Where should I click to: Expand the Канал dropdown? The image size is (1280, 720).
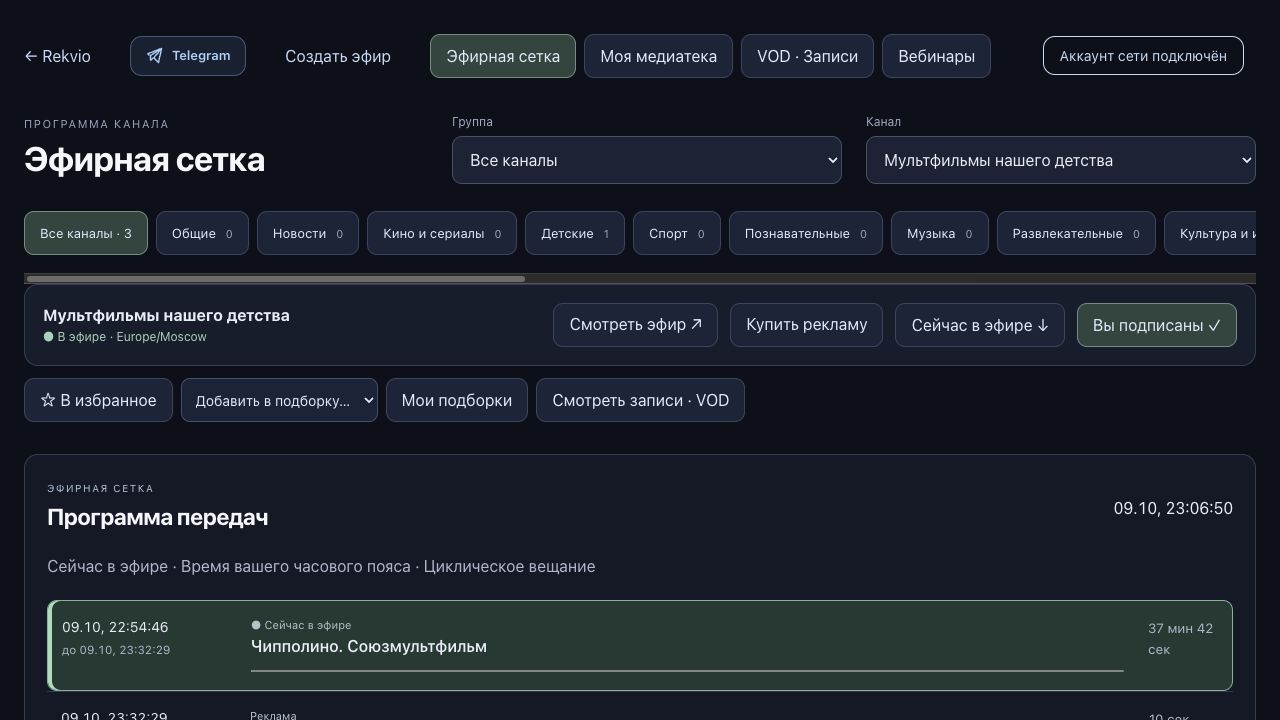tap(1061, 160)
